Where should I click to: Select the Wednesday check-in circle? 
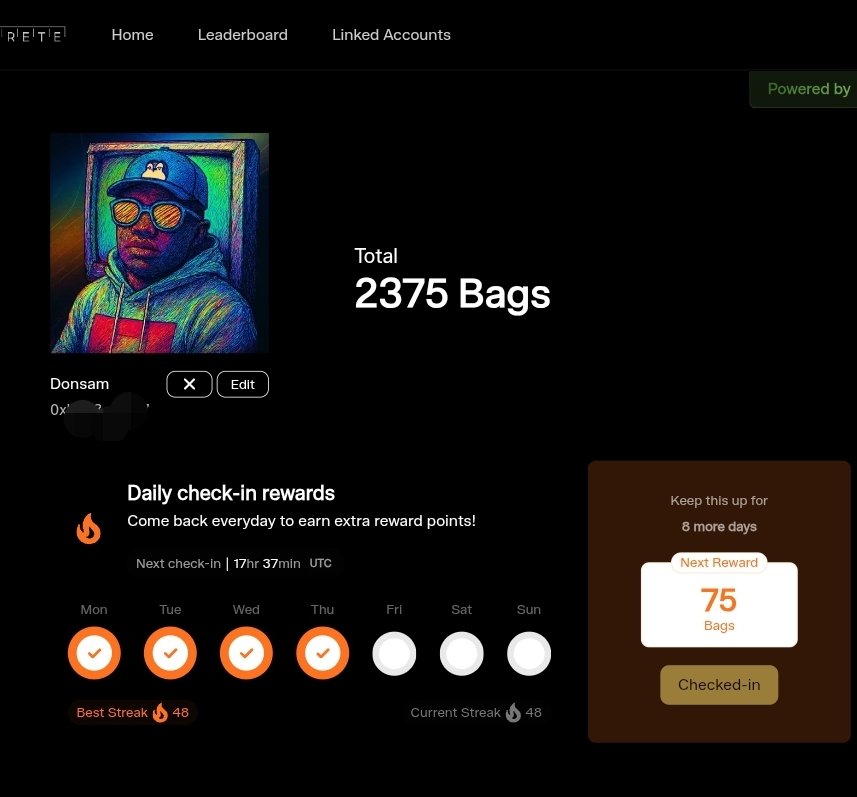[x=246, y=653]
